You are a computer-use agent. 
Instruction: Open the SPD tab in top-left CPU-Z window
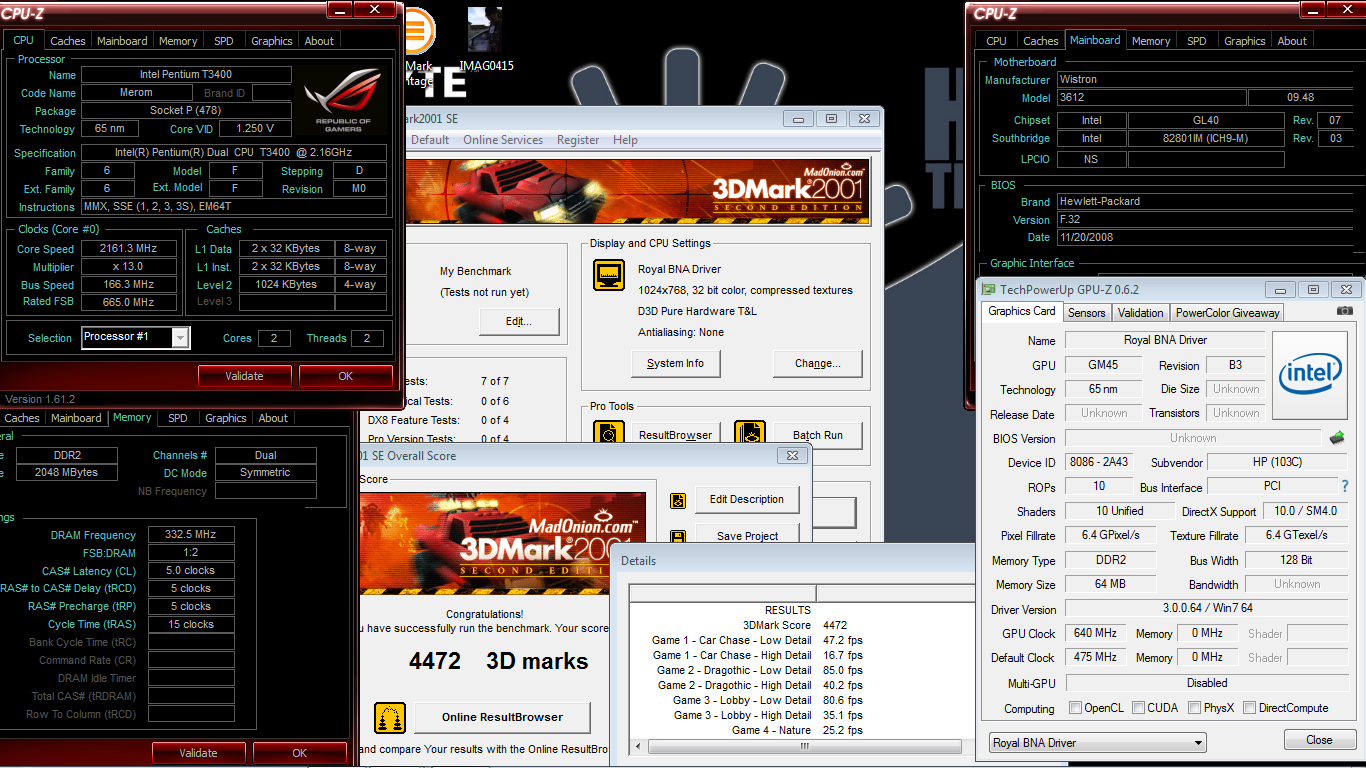tap(224, 41)
